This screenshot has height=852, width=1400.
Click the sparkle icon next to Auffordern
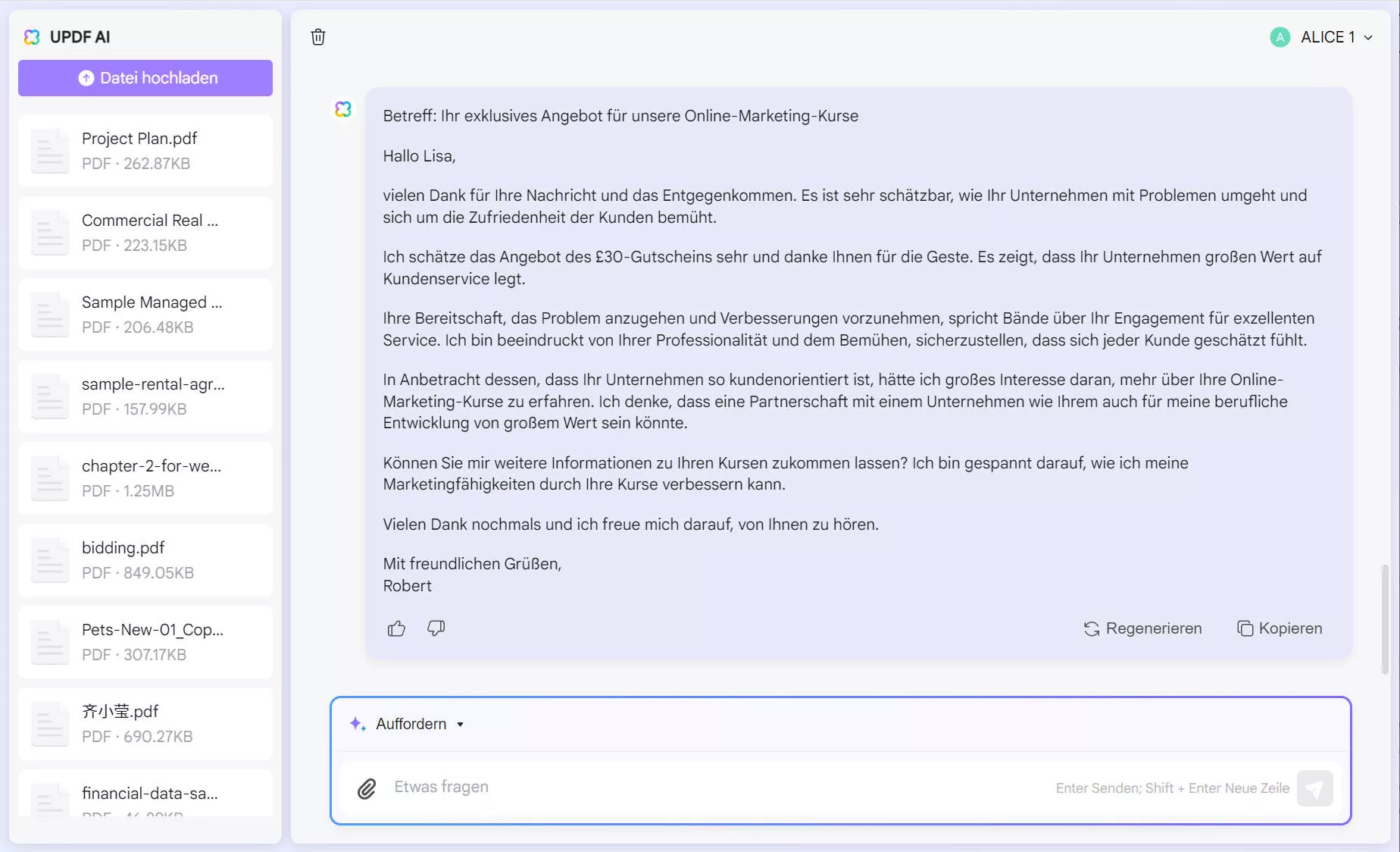[x=356, y=724]
